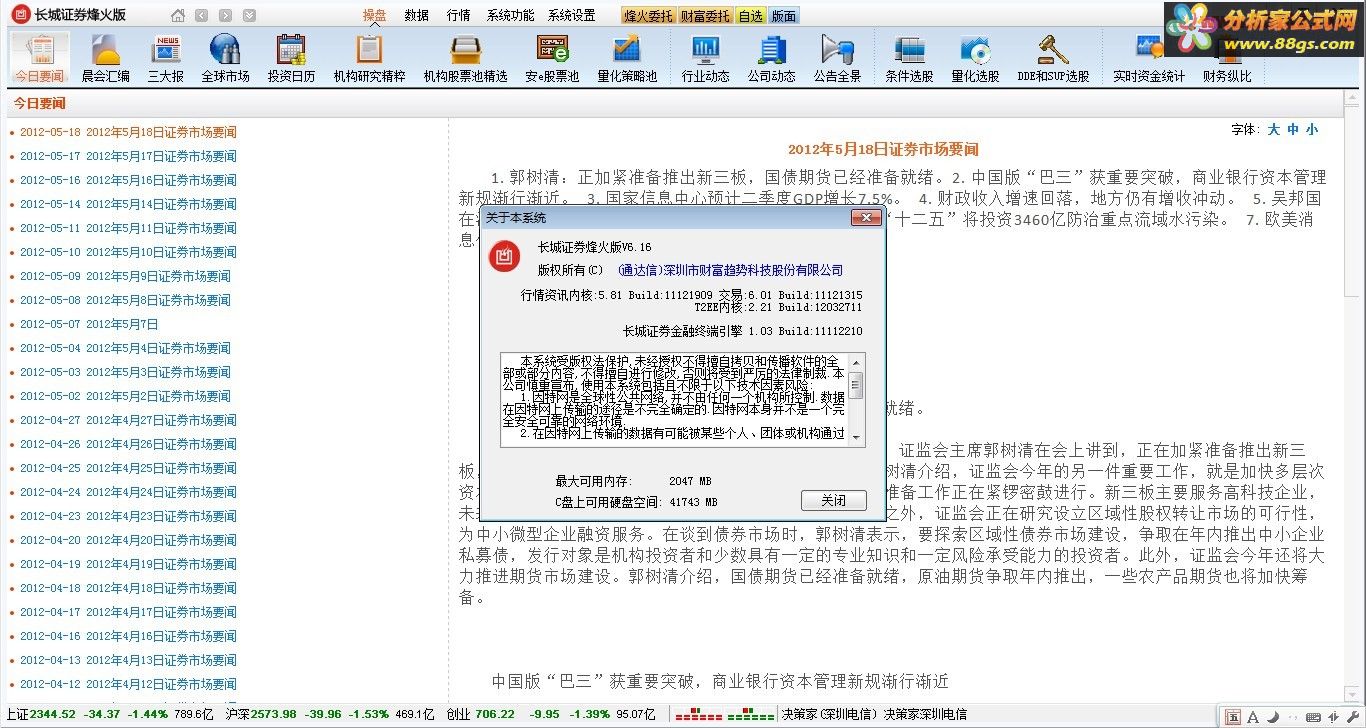Click the A character-mode icon in IME bar
Viewport: 1366px width, 728px height.
[x=1253, y=716]
